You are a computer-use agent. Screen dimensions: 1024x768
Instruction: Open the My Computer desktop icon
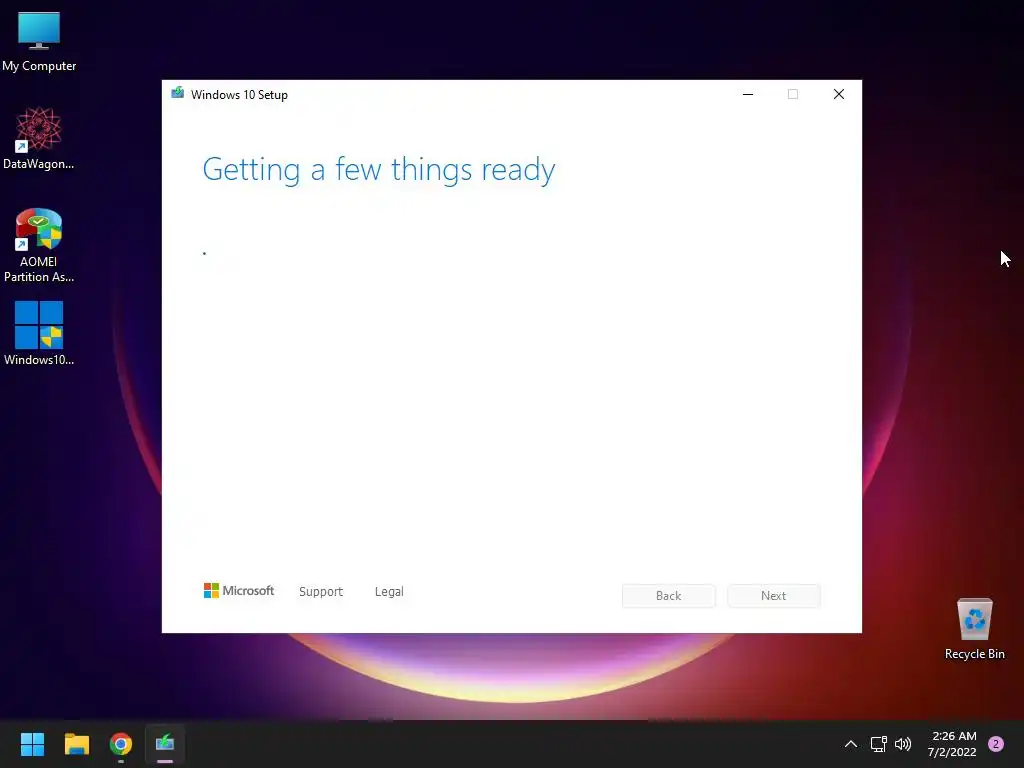coord(39,40)
